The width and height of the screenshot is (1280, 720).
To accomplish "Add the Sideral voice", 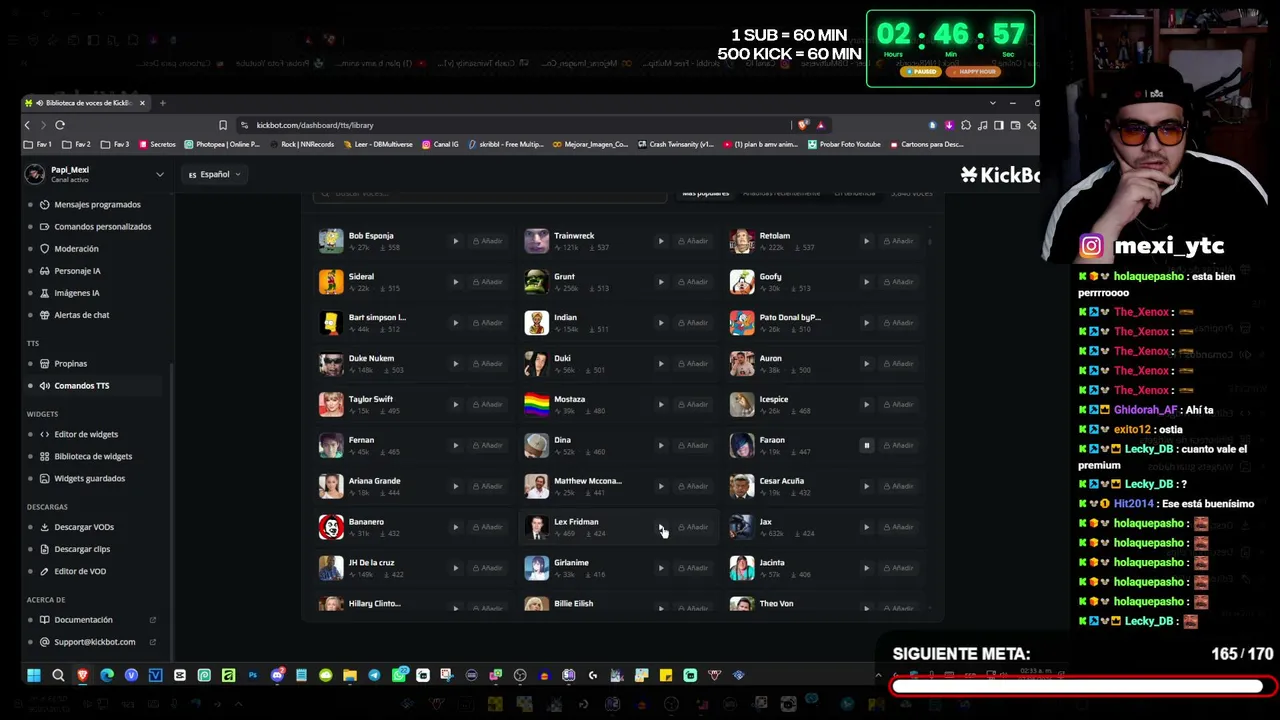I will 488,282.
